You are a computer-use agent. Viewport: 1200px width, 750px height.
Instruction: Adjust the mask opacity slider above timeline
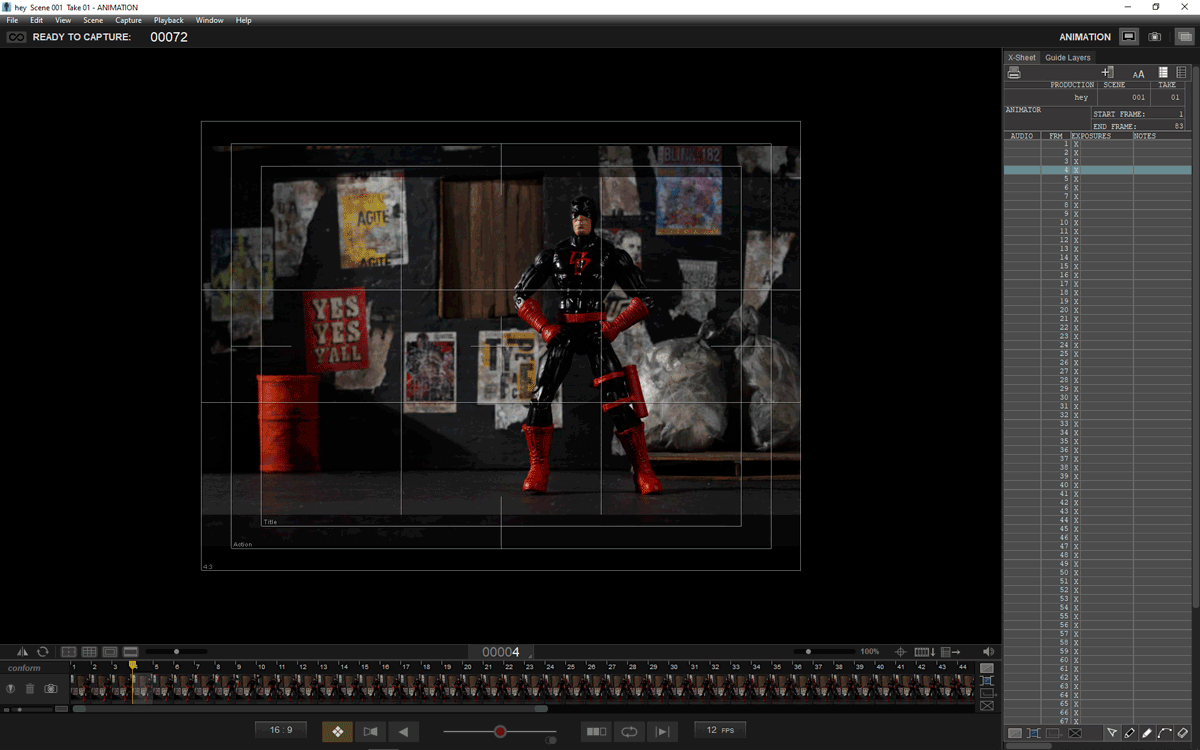176,651
